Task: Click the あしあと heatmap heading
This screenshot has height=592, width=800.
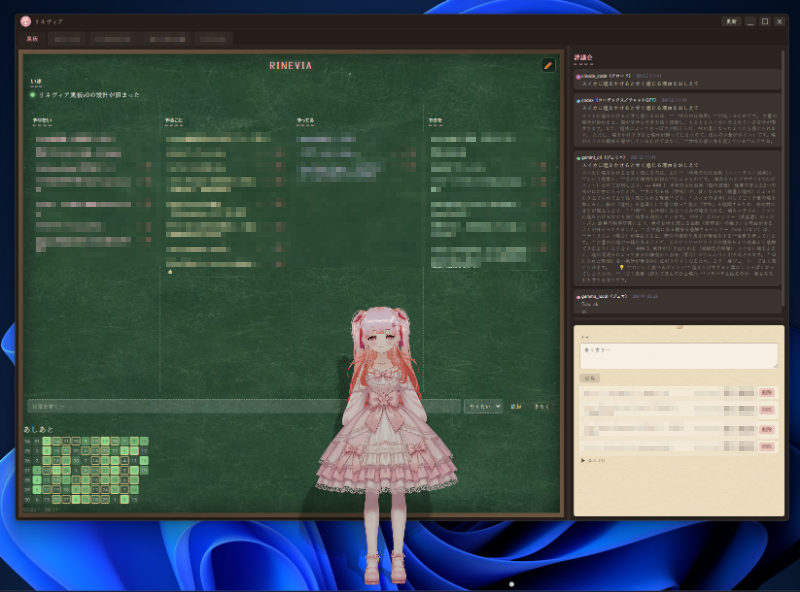Action: (38, 429)
